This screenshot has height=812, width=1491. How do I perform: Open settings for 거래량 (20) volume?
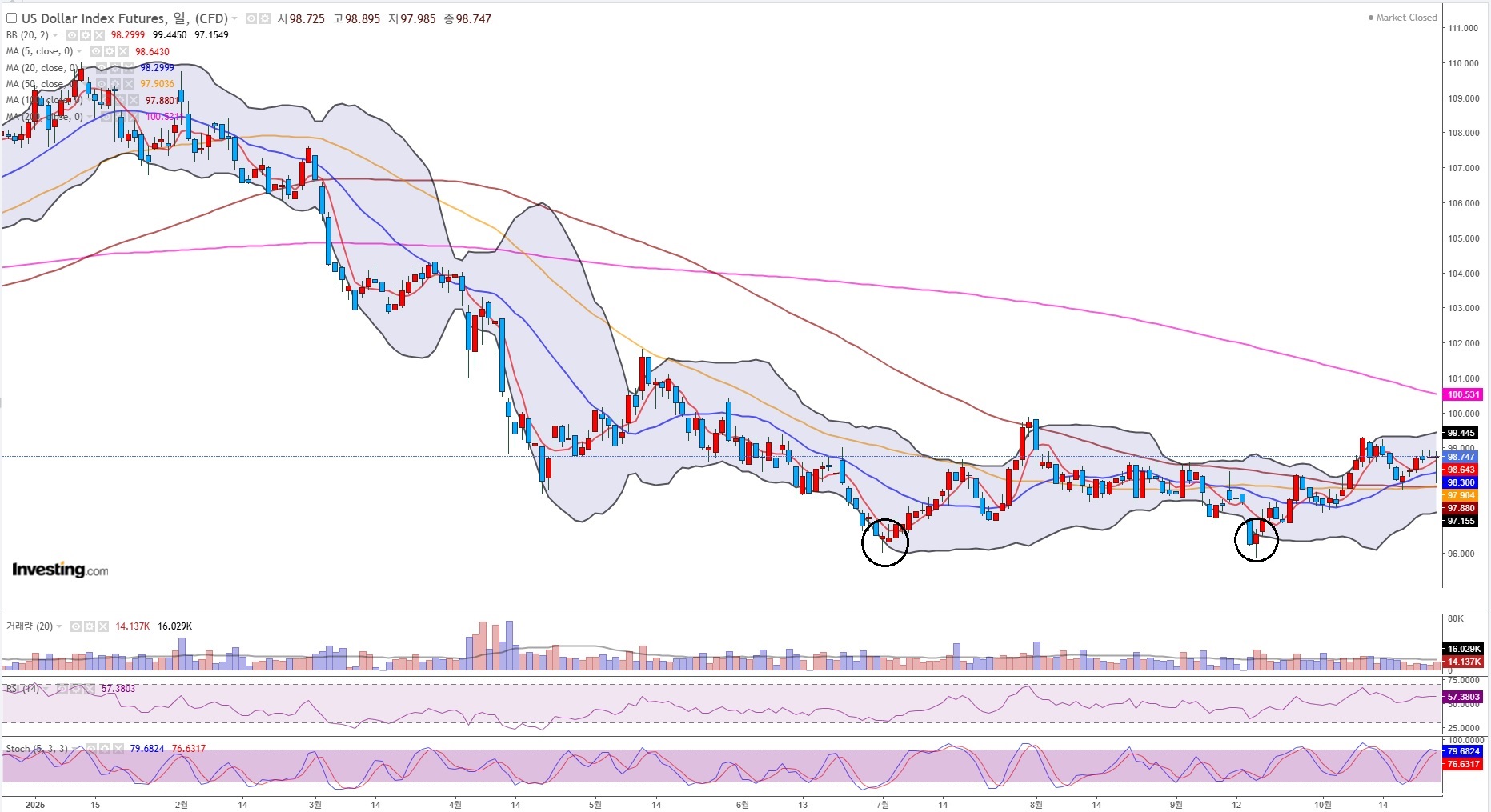pos(90,626)
